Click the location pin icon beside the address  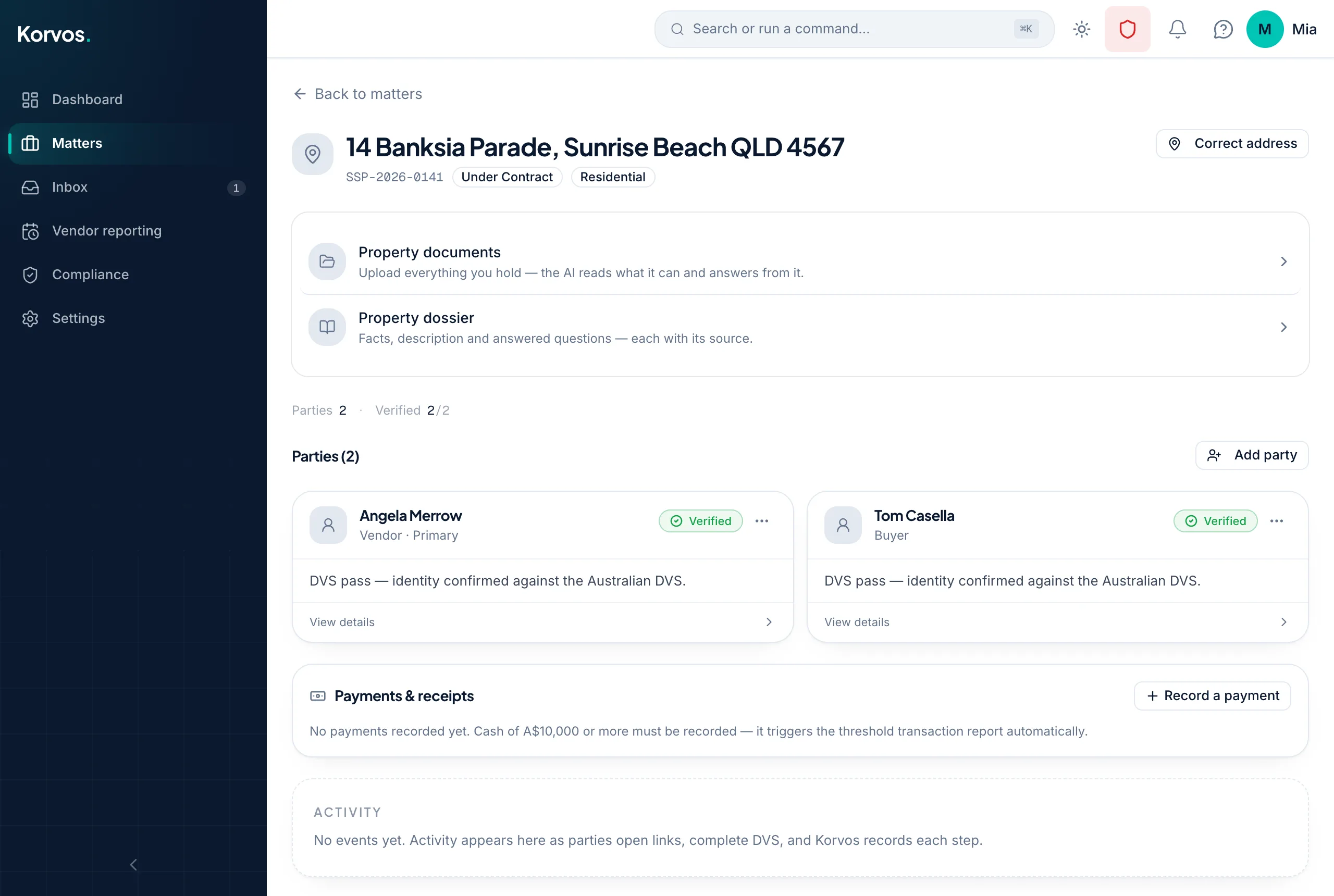point(313,154)
